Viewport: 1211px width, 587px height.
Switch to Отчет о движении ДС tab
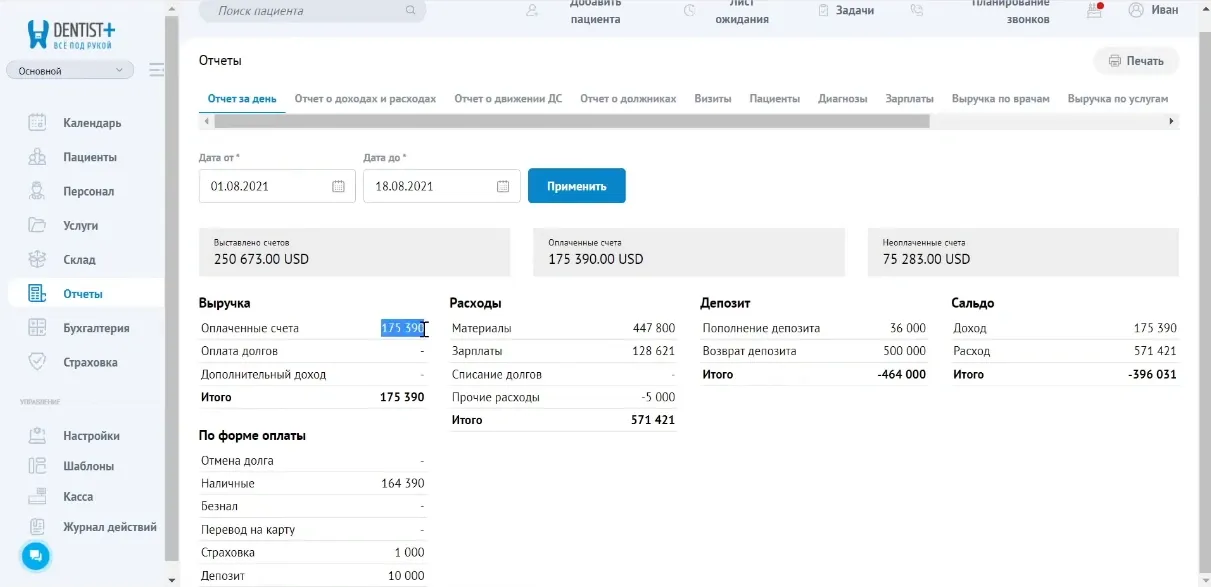[508, 99]
